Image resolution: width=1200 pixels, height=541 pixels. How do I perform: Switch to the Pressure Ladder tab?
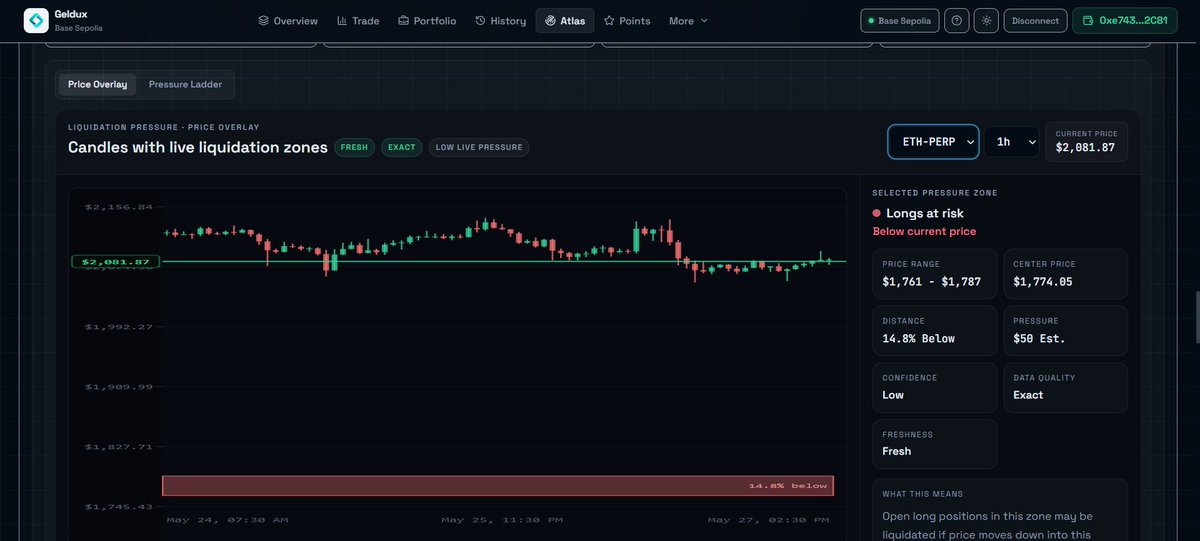(x=185, y=84)
